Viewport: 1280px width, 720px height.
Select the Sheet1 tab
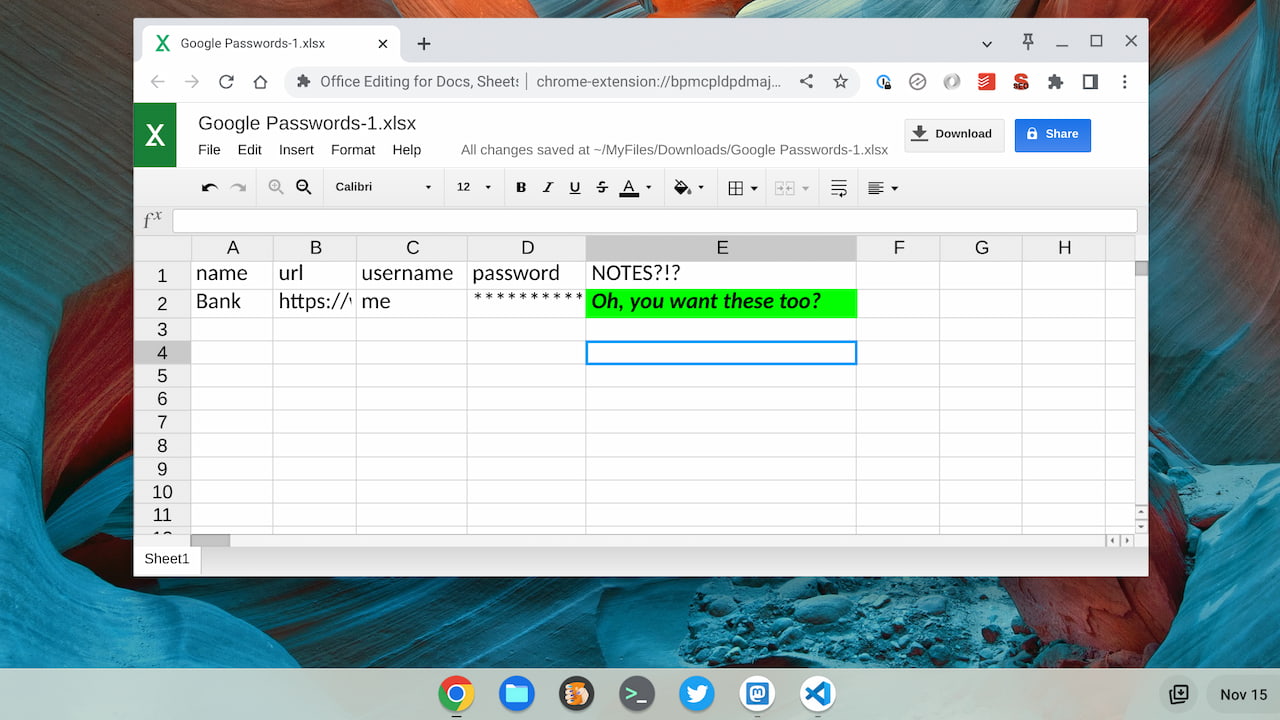tap(167, 559)
